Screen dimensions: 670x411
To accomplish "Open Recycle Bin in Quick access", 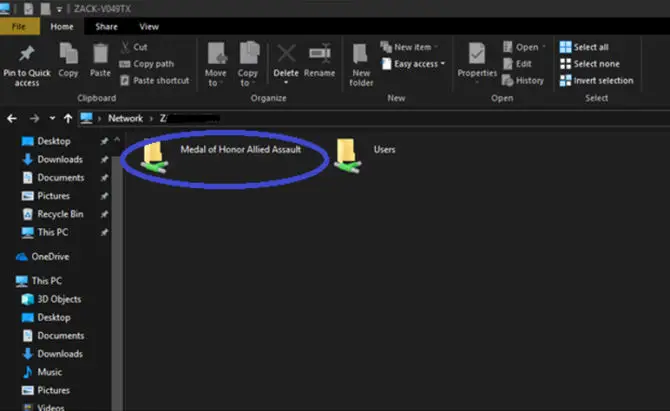I will pyautogui.click(x=52, y=214).
